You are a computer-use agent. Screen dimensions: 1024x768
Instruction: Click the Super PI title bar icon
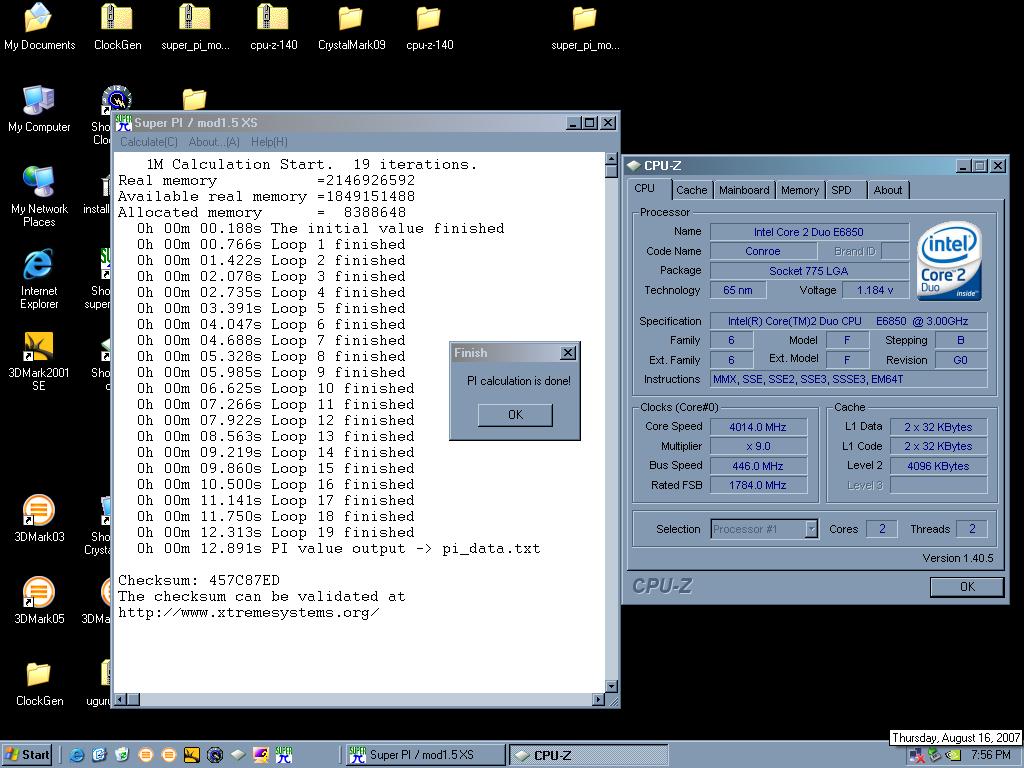[123, 123]
